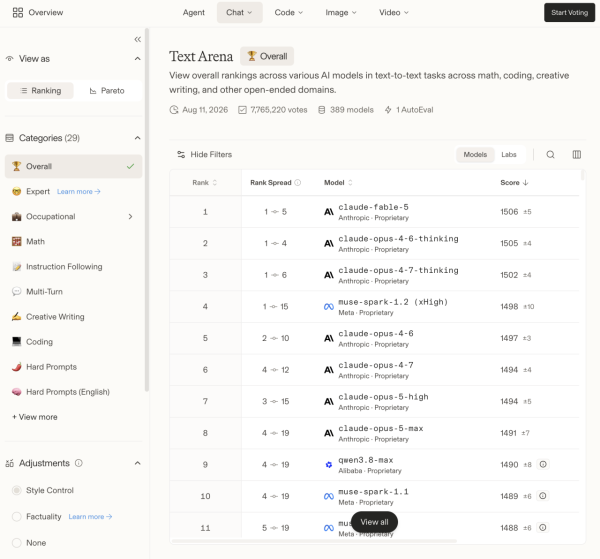
Task: Click the table horizontal scrollbar
Action: [314, 541]
